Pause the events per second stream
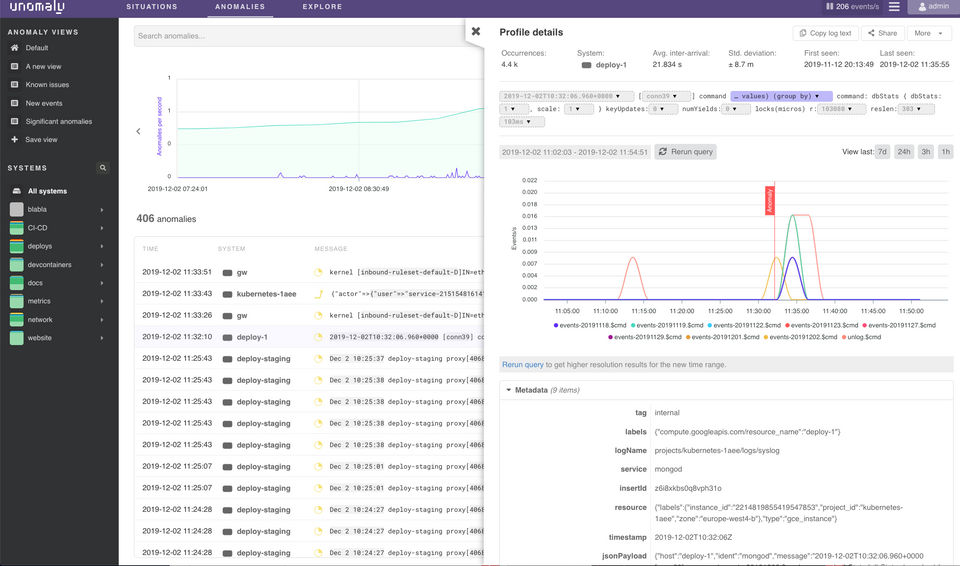The image size is (960, 566). pyautogui.click(x=828, y=7)
